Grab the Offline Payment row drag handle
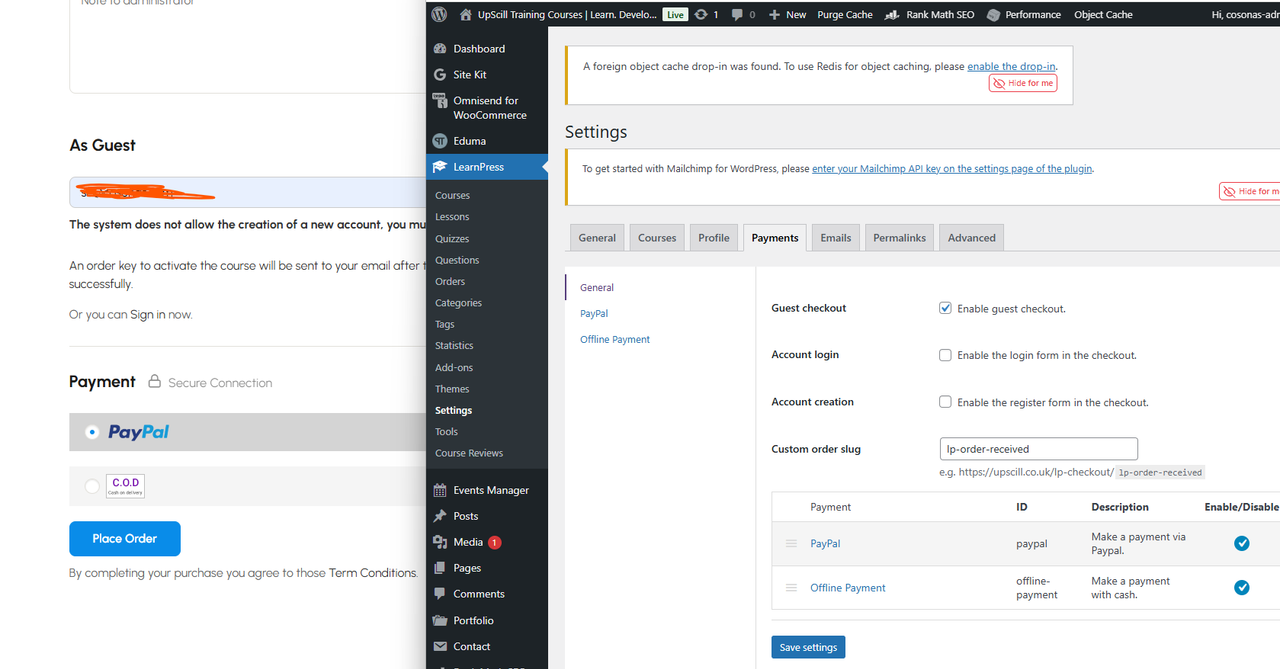The width and height of the screenshot is (1280, 669). point(791,587)
